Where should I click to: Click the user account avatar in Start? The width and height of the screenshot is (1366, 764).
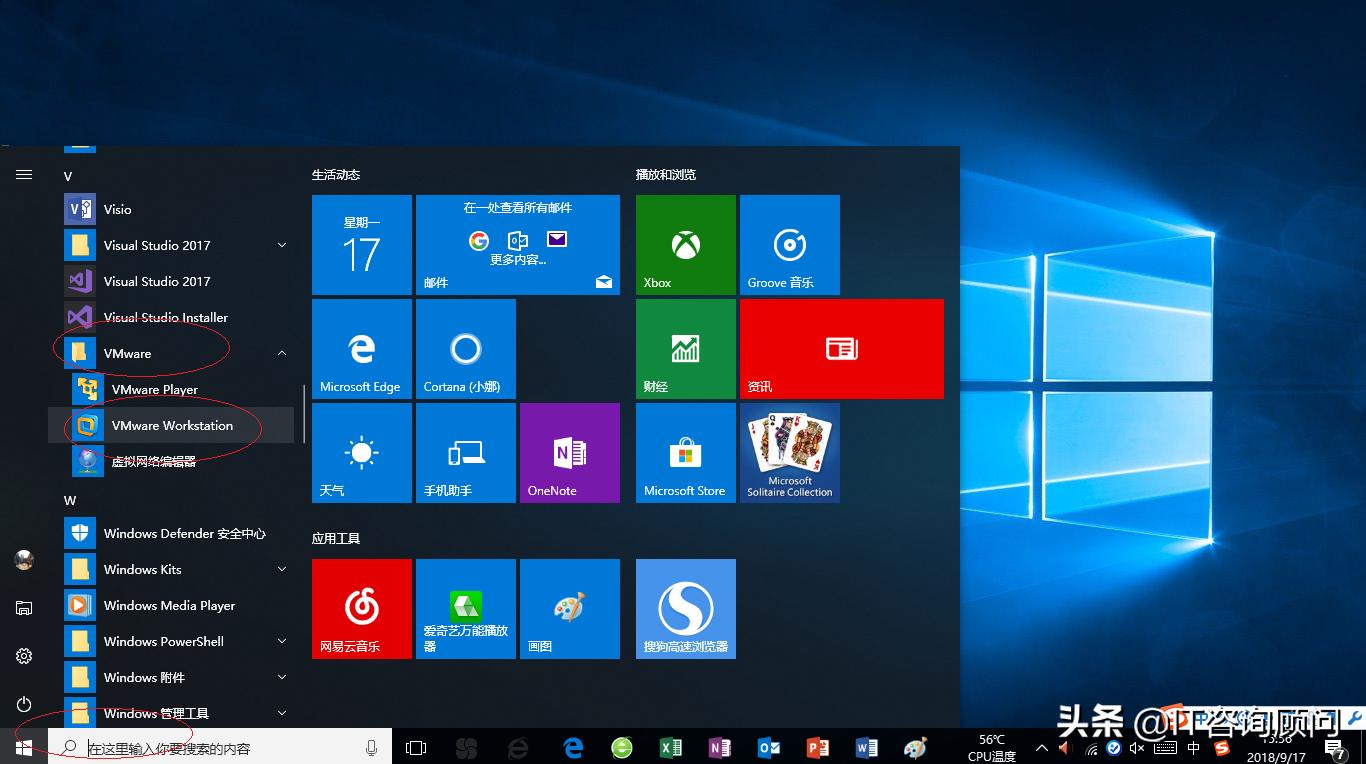click(23, 560)
